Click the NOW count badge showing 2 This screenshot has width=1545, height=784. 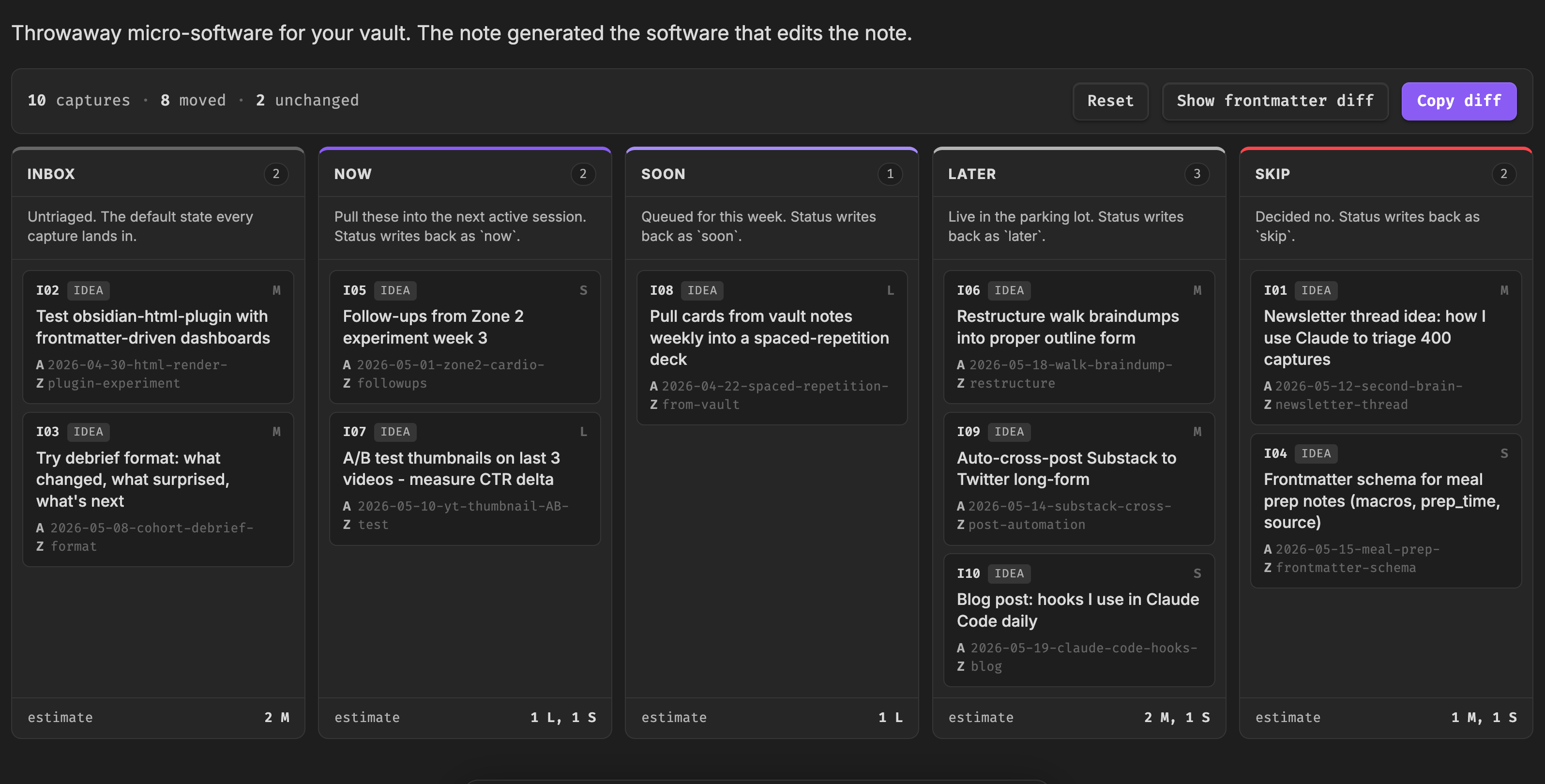coord(583,174)
